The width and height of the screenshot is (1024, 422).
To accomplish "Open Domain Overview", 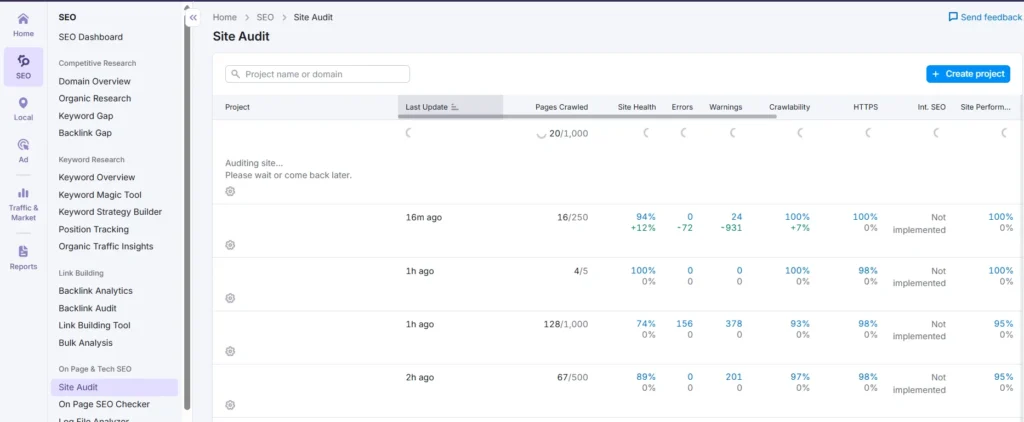I will point(95,82).
